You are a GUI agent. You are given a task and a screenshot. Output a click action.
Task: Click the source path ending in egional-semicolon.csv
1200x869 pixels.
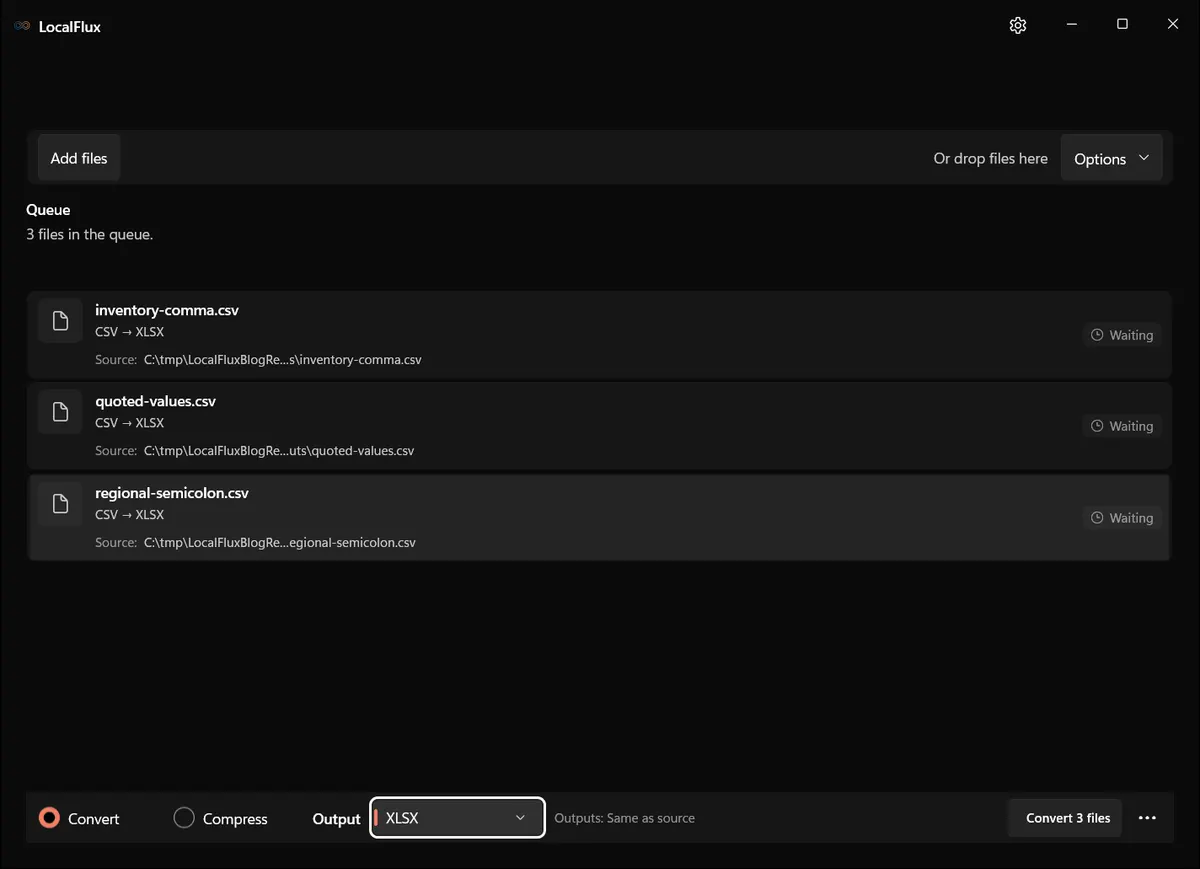tap(280, 543)
